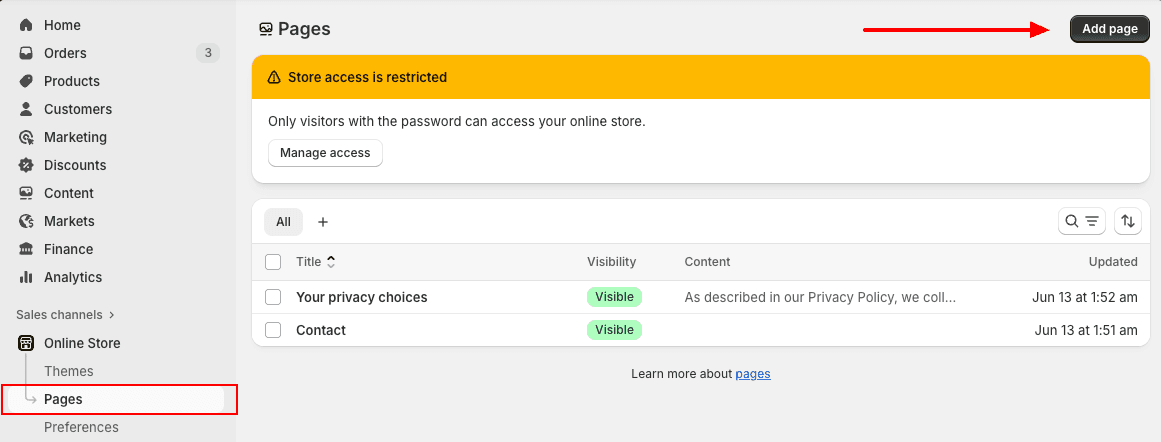Image resolution: width=1161 pixels, height=442 pixels.
Task: Expand the Sales channels chevron
Action: [x=112, y=315]
